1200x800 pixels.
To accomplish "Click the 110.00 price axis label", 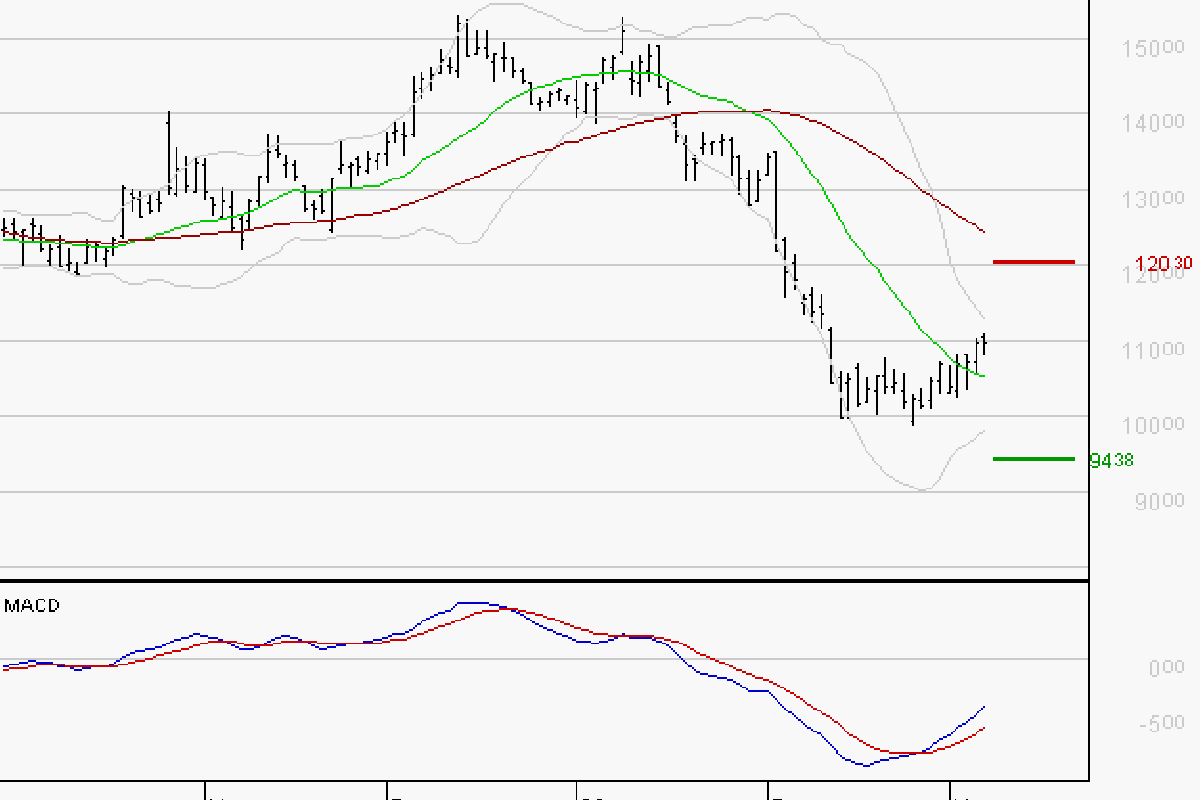I will coord(1158,350).
